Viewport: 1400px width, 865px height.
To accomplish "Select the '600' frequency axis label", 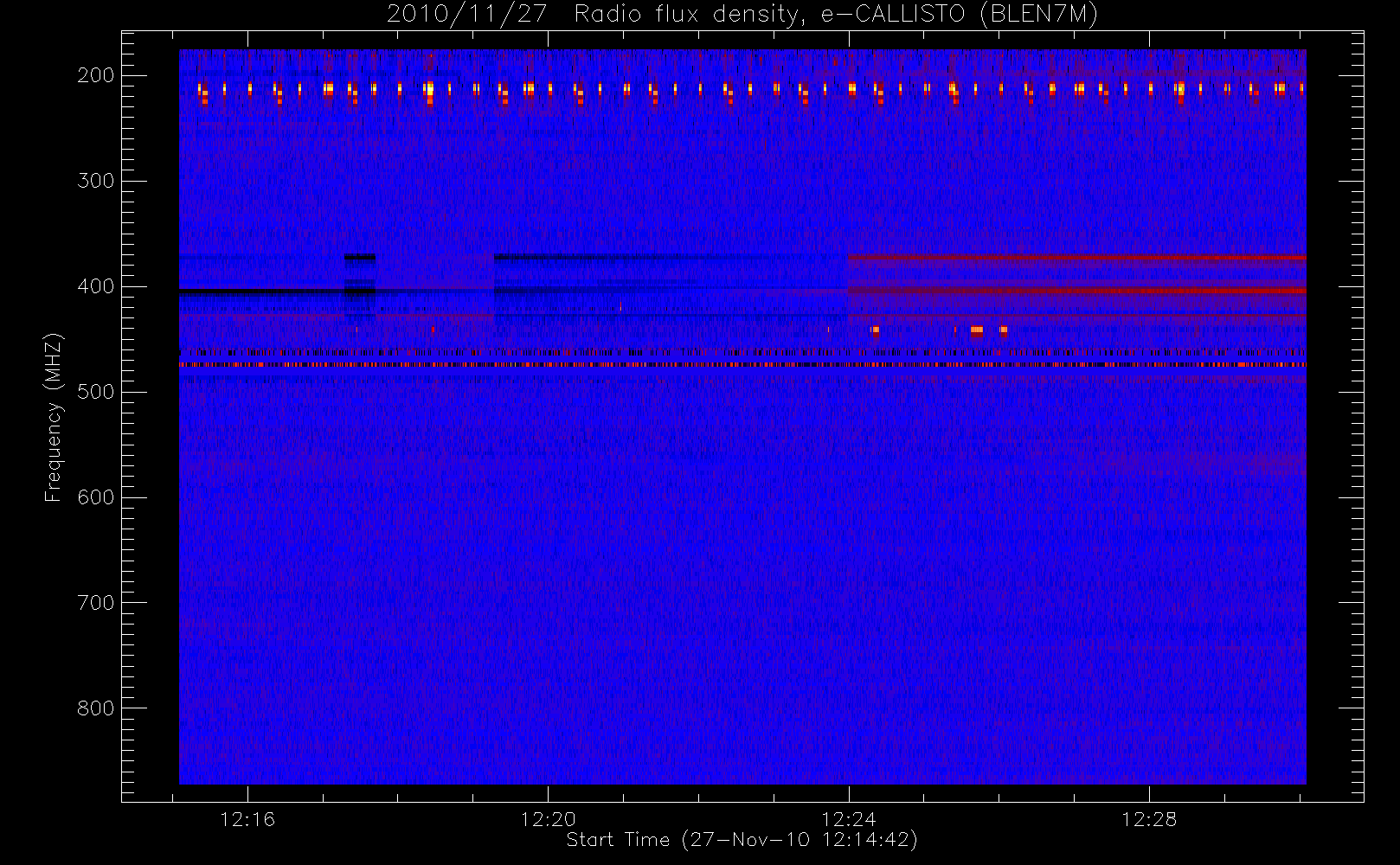I will click(95, 497).
